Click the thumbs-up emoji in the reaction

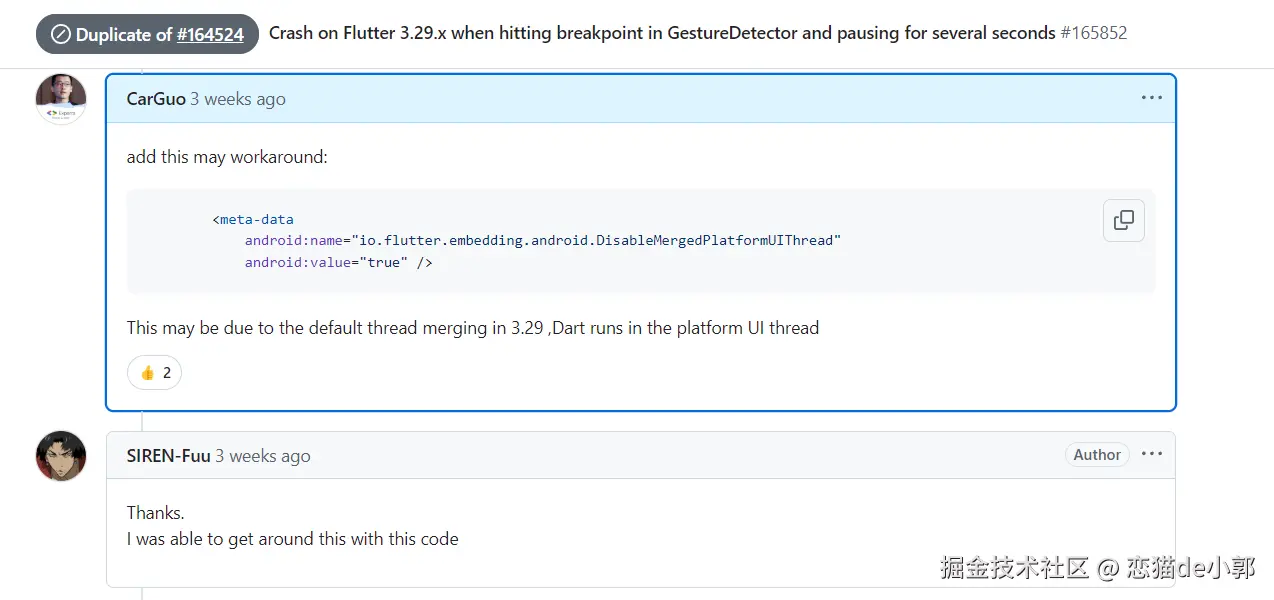(x=147, y=373)
